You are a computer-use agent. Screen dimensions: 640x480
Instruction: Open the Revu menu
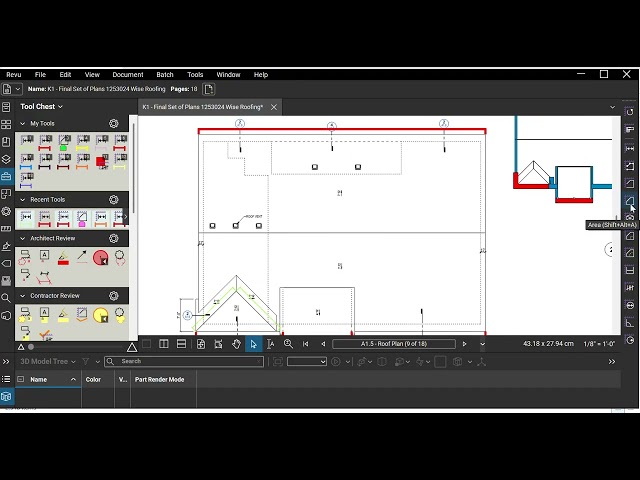(13, 75)
